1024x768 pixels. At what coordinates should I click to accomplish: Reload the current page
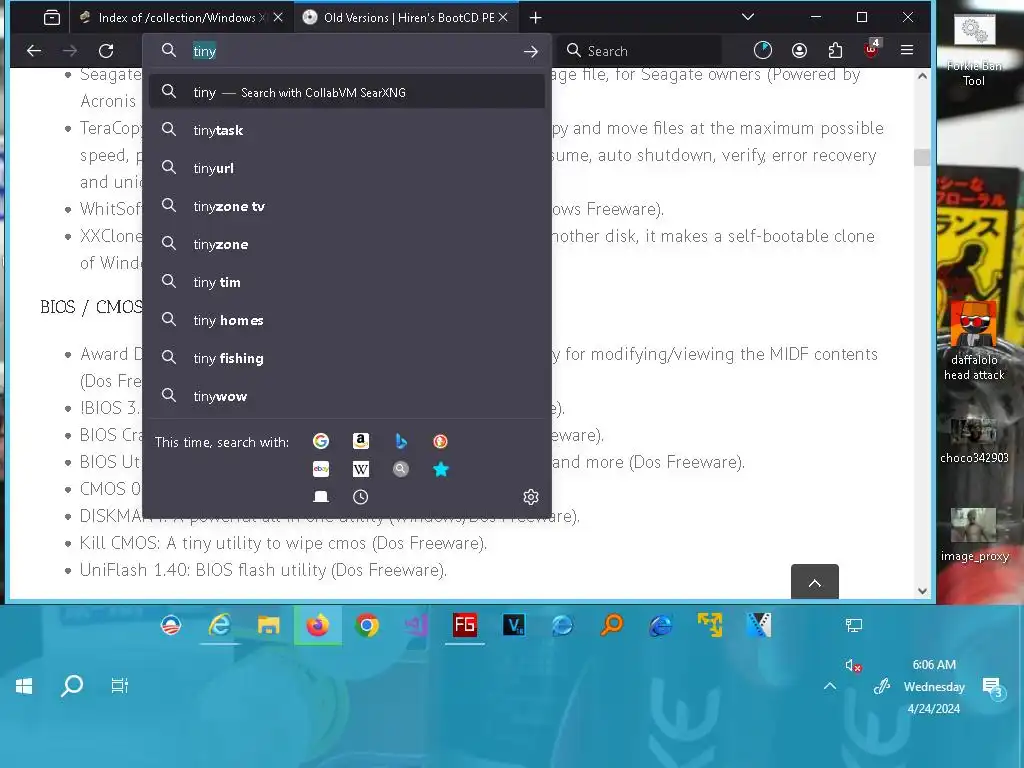click(x=106, y=50)
